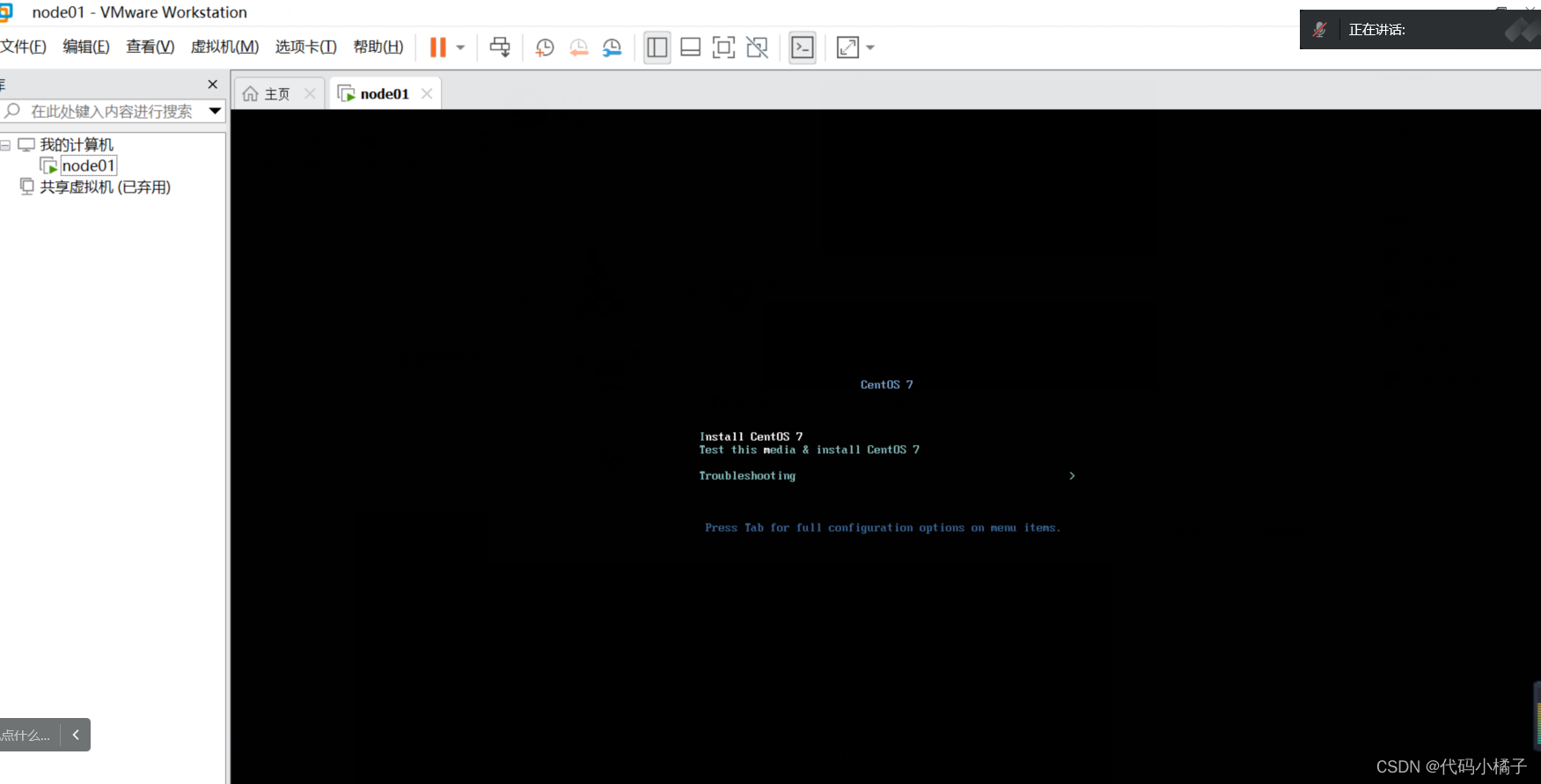Close the 主页 tab
1541x784 pixels.
(x=310, y=93)
